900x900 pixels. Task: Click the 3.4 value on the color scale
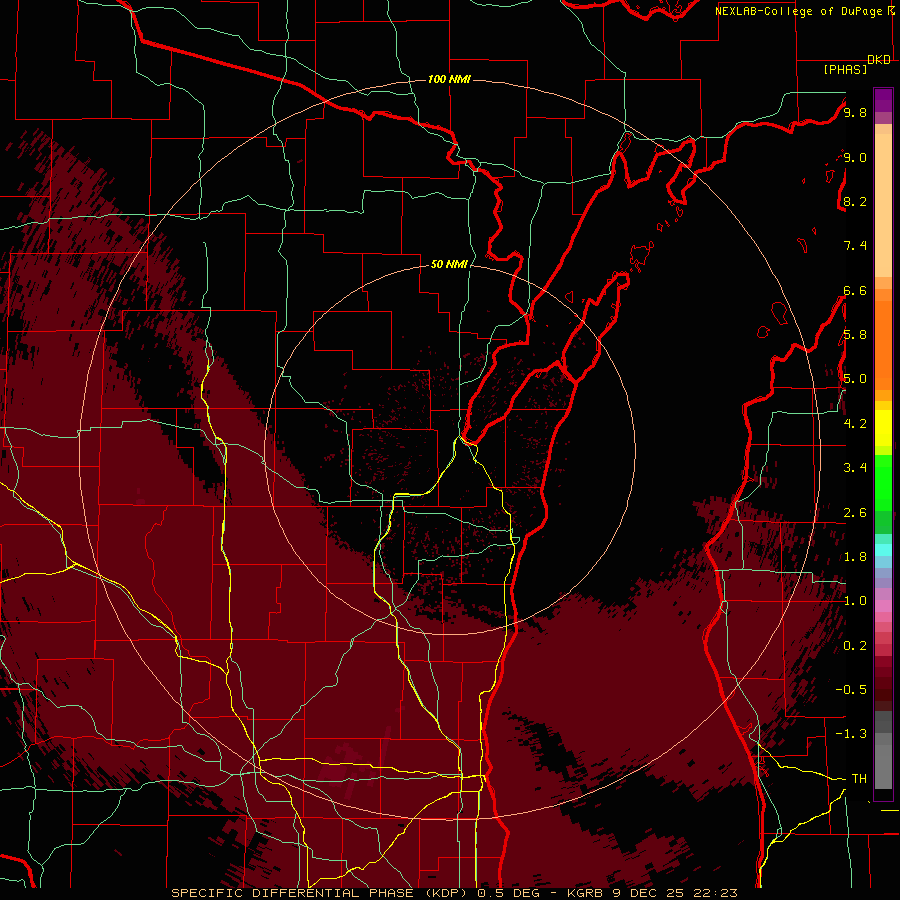point(855,467)
